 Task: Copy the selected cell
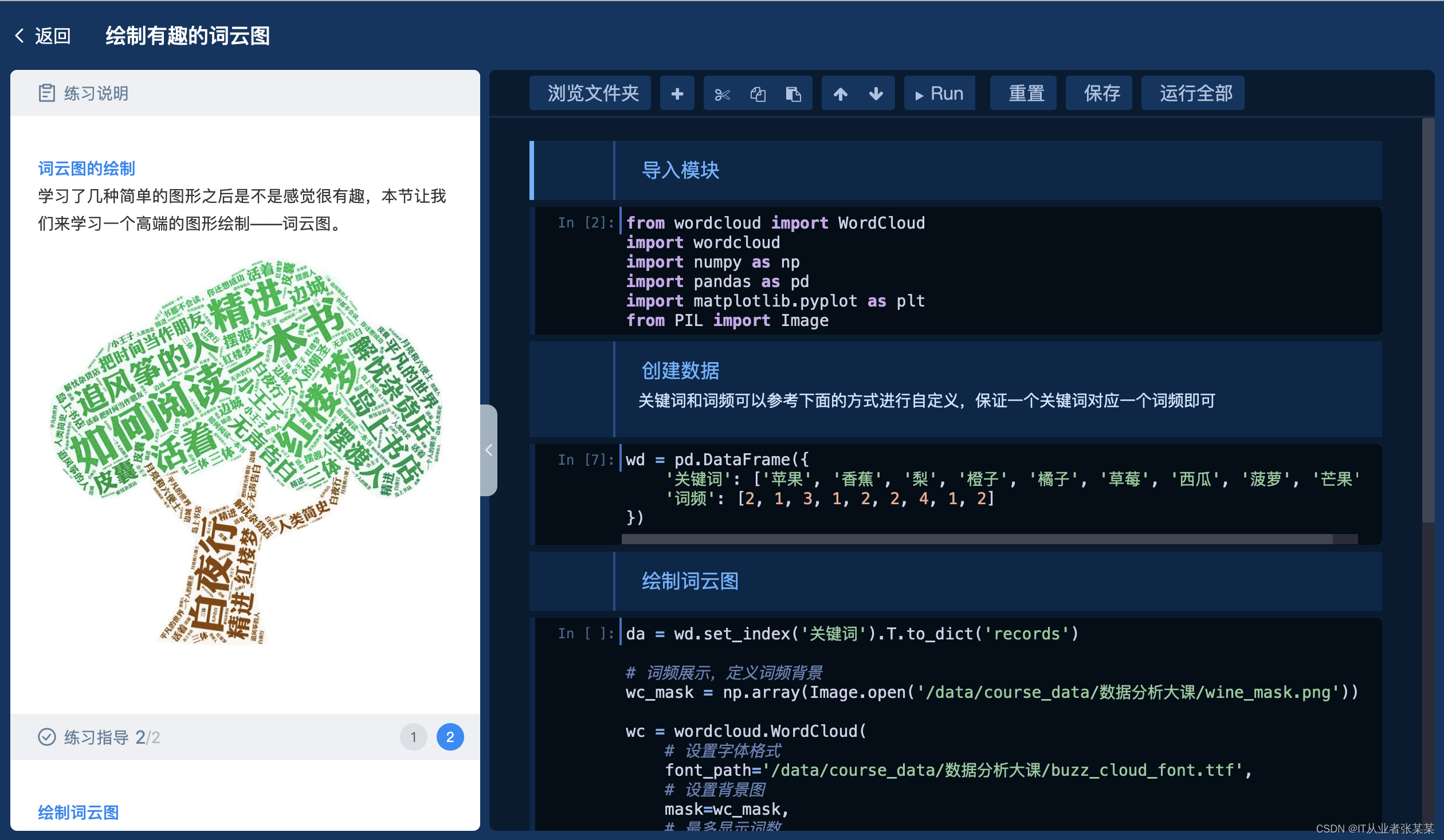[x=758, y=93]
